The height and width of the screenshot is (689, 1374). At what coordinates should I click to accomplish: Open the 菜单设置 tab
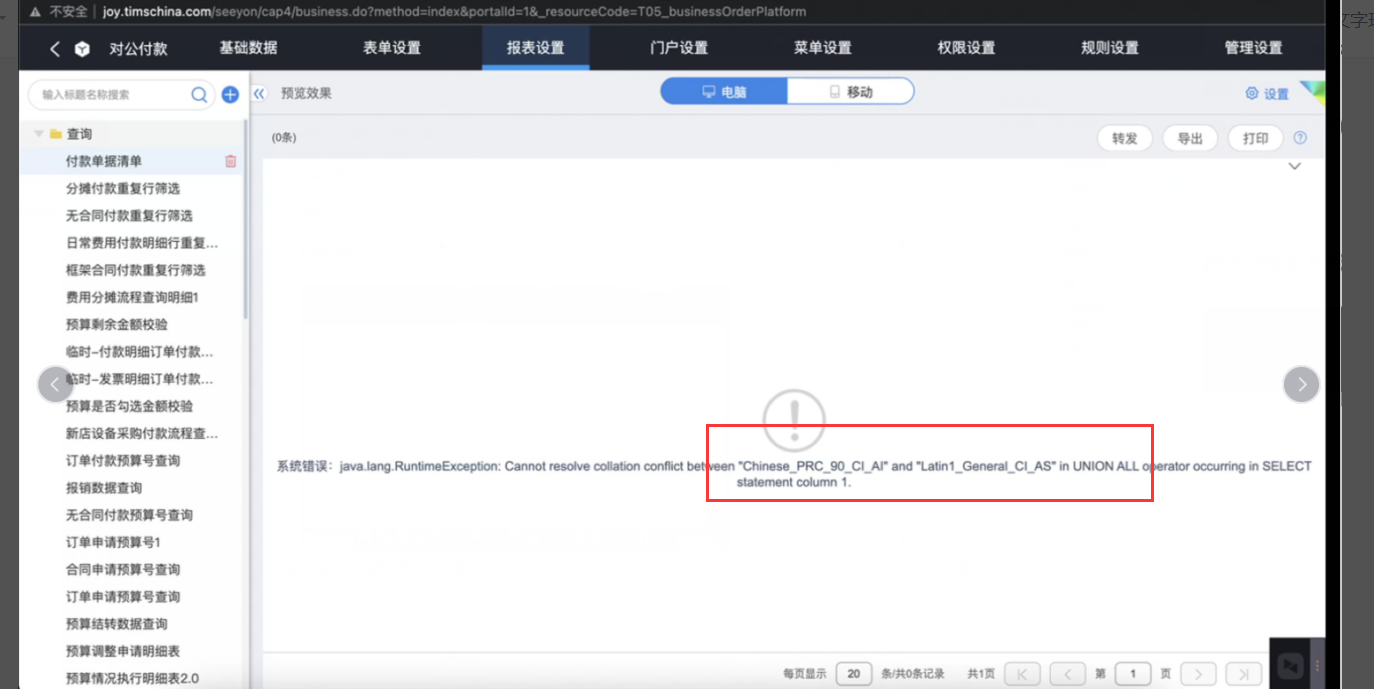[x=823, y=48]
